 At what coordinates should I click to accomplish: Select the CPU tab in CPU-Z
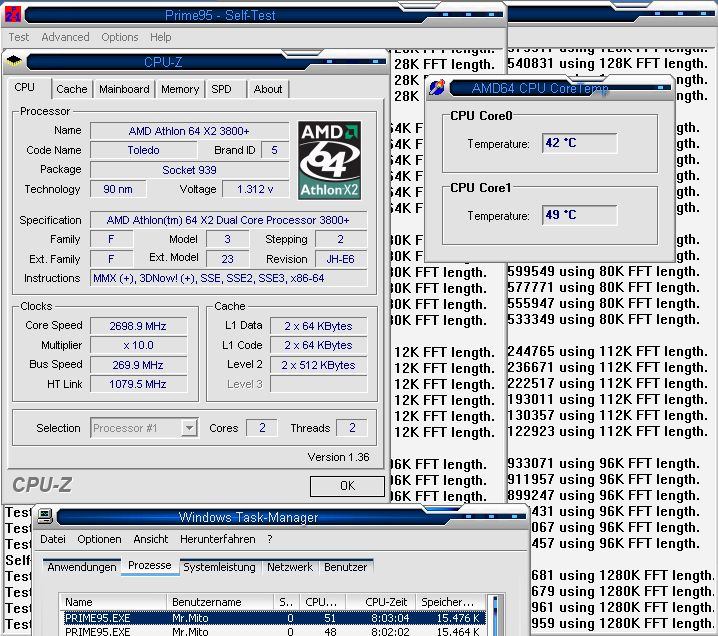tap(25, 87)
